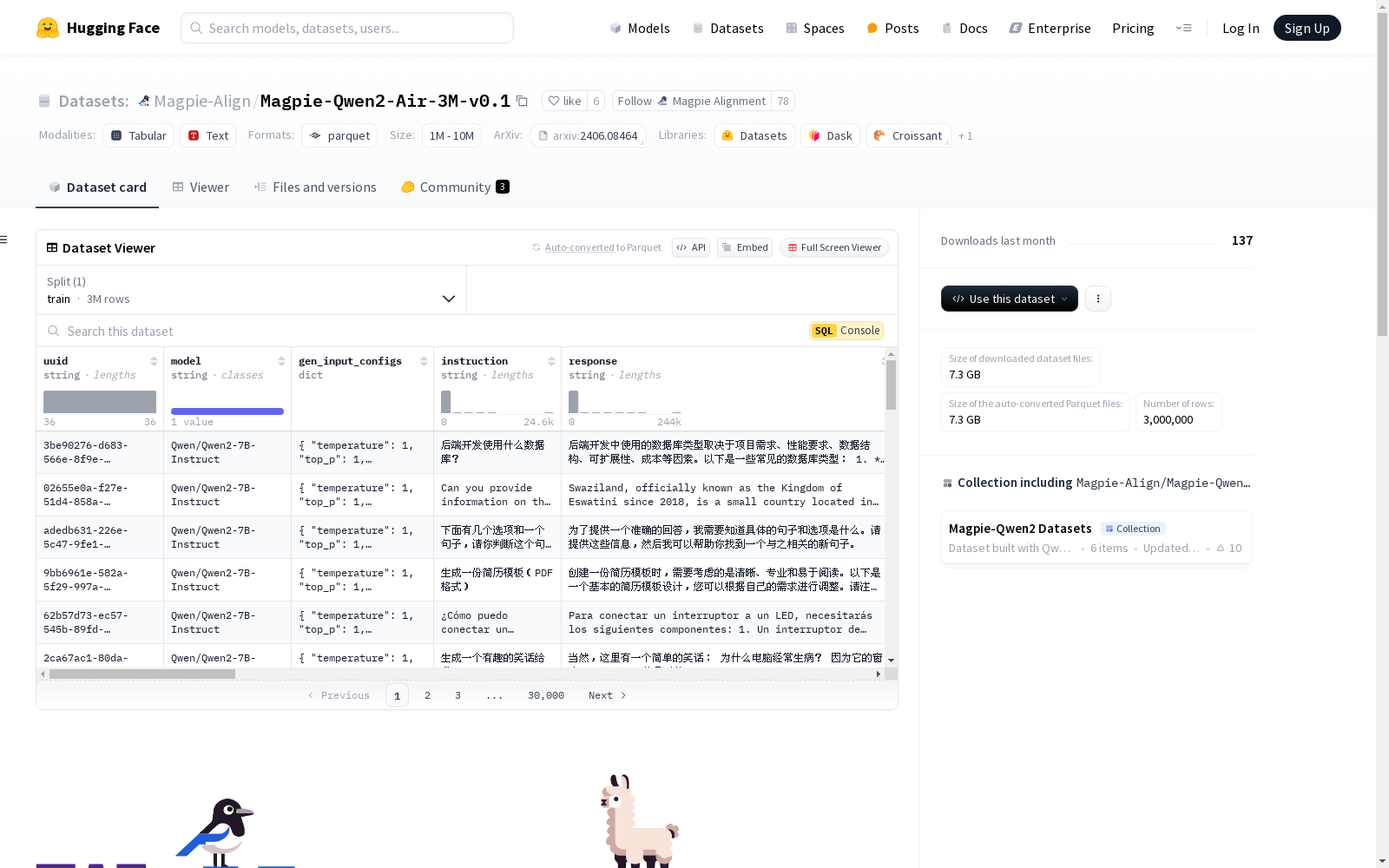The width and height of the screenshot is (1389, 868).
Task: Copy dataset name with clipboard icon
Action: pyautogui.click(x=522, y=101)
